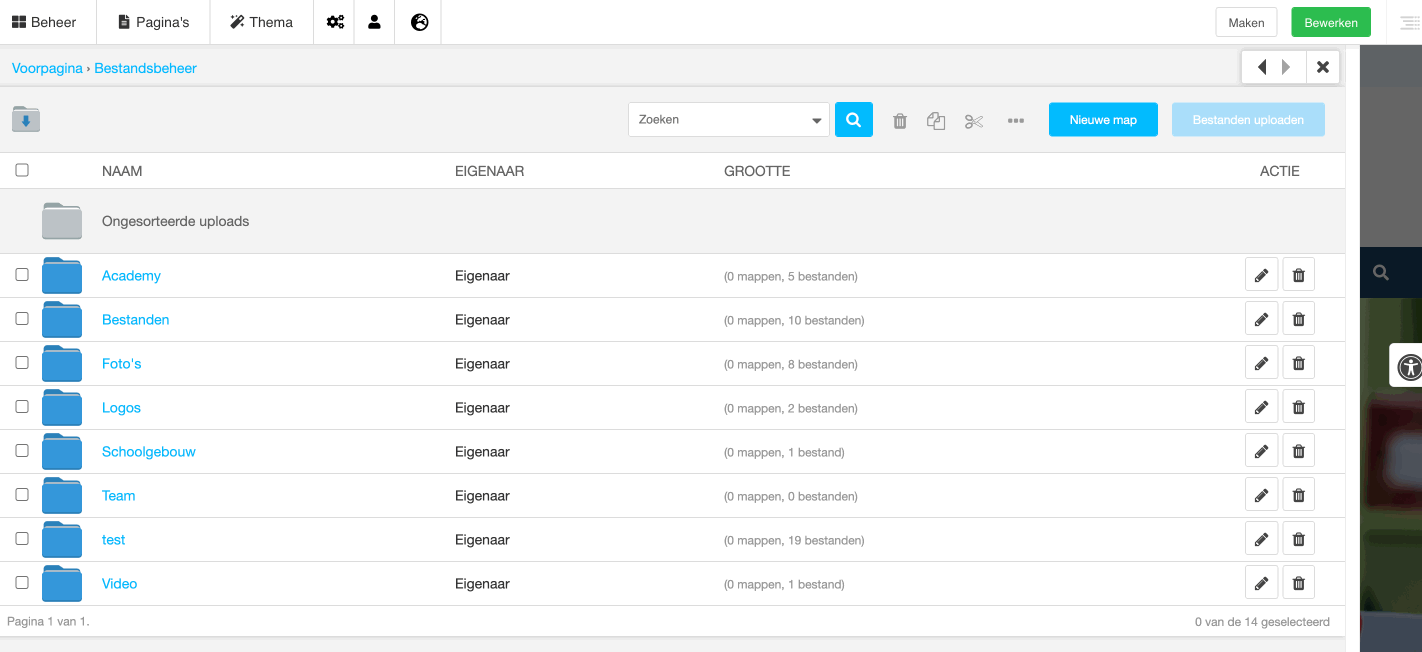Click the toolbar trash delete icon
The image size is (1422, 652).
pos(900,121)
